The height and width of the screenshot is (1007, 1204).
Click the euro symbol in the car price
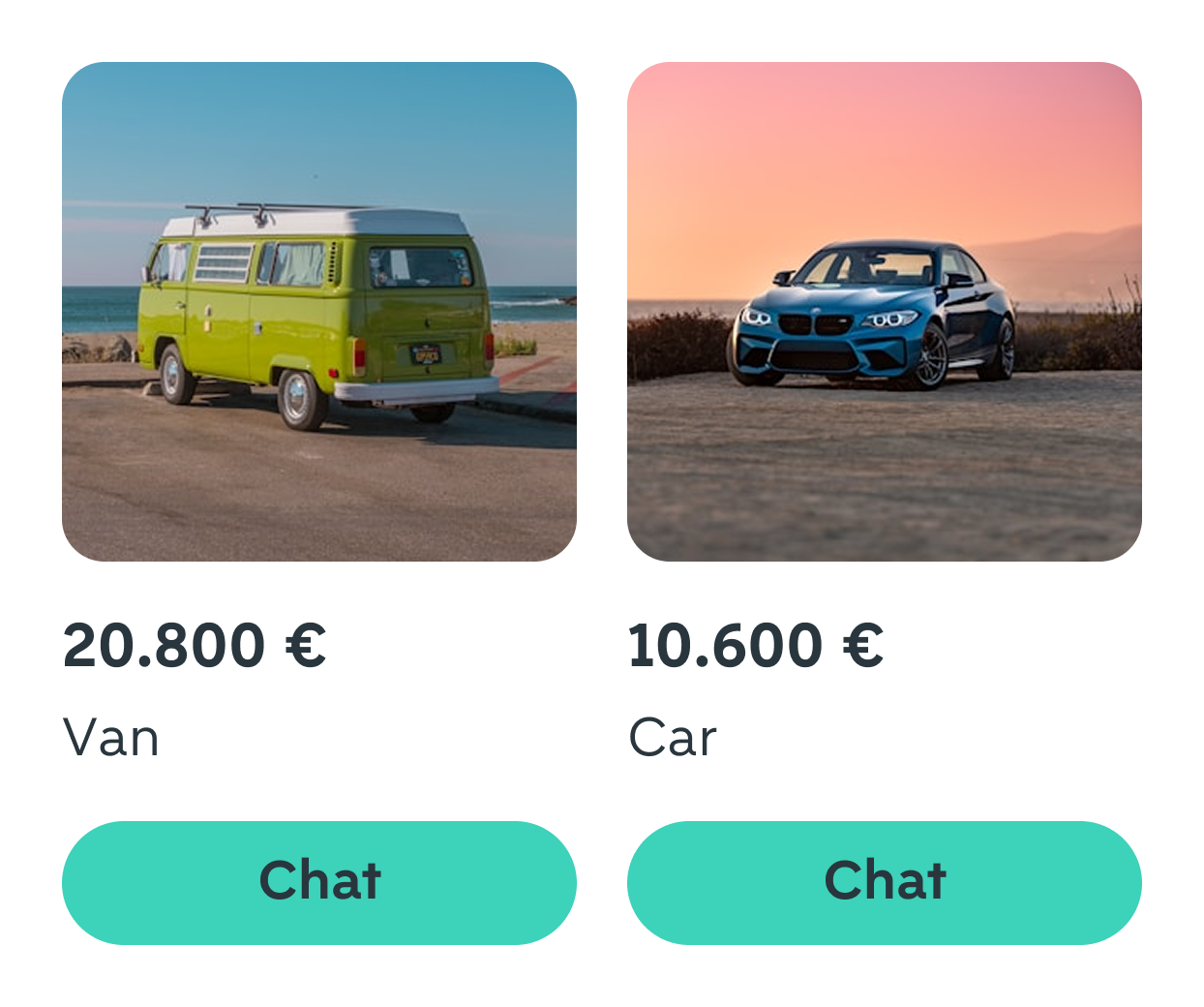[863, 645]
